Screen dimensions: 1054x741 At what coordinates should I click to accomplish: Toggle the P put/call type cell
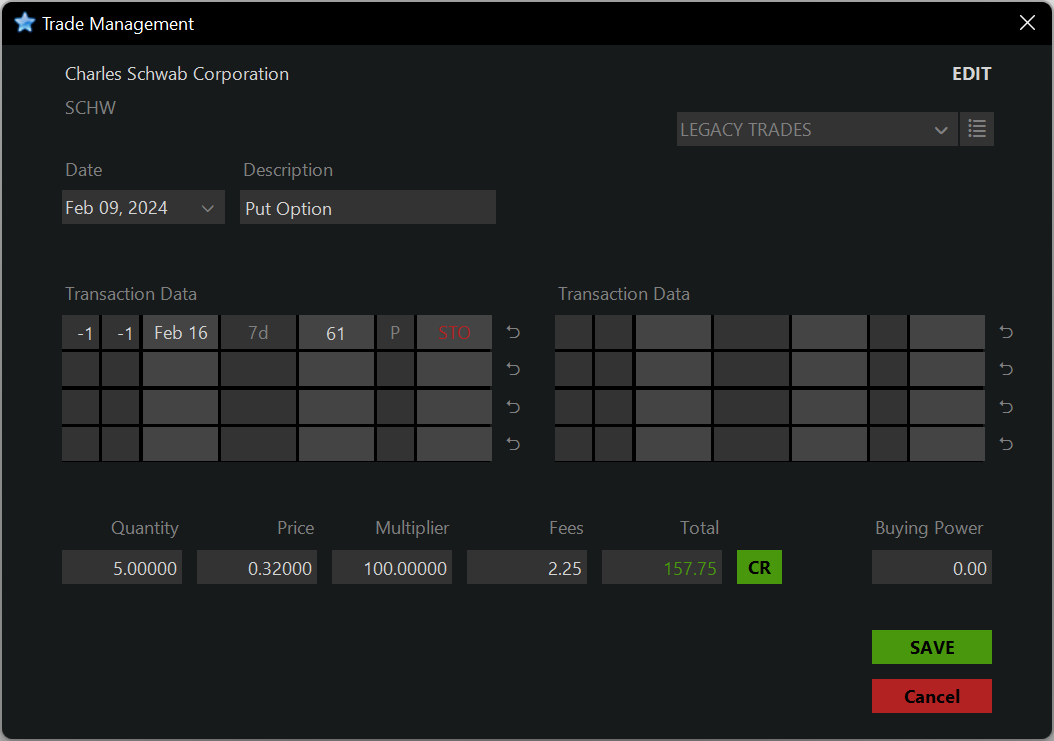click(395, 333)
